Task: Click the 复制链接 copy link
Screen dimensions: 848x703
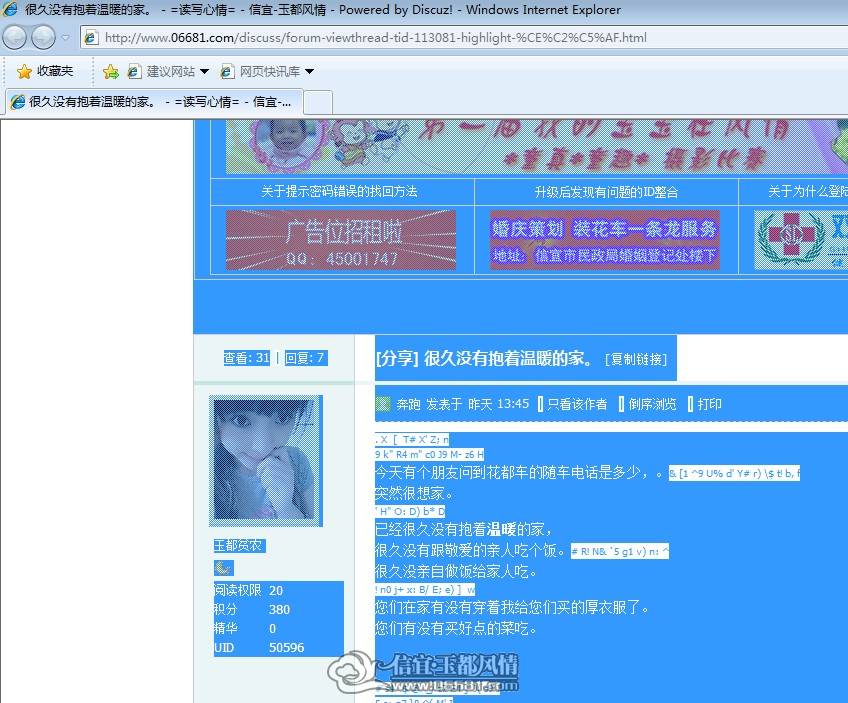Action: coord(636,359)
